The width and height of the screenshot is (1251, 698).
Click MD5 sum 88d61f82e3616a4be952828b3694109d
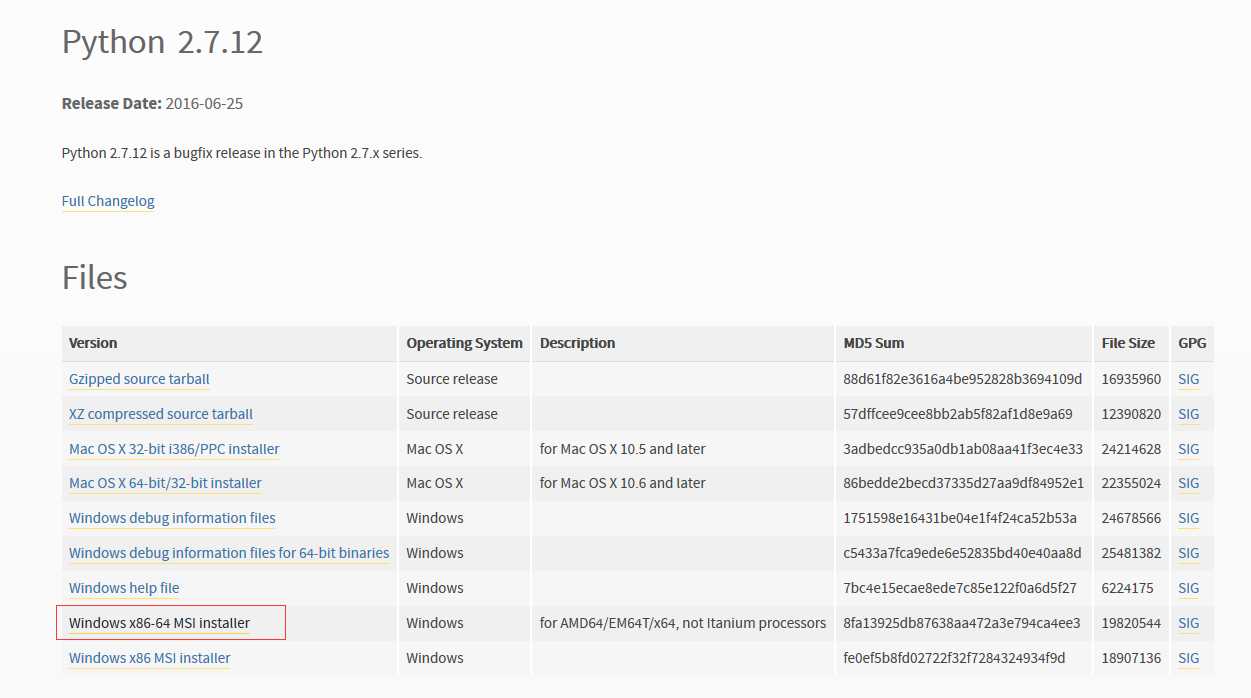[x=963, y=379]
